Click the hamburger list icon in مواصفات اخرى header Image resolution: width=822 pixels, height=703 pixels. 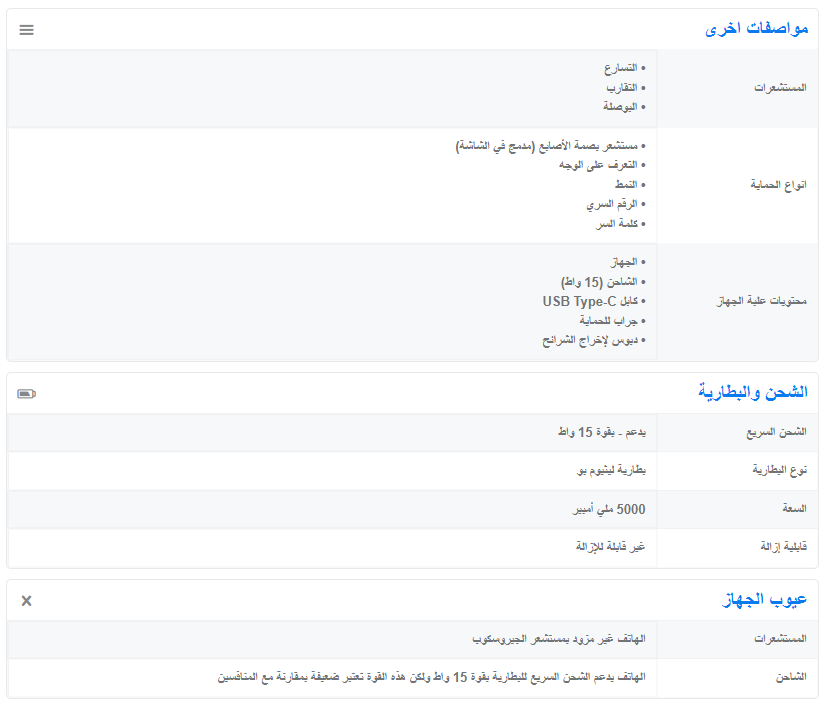(x=27, y=30)
